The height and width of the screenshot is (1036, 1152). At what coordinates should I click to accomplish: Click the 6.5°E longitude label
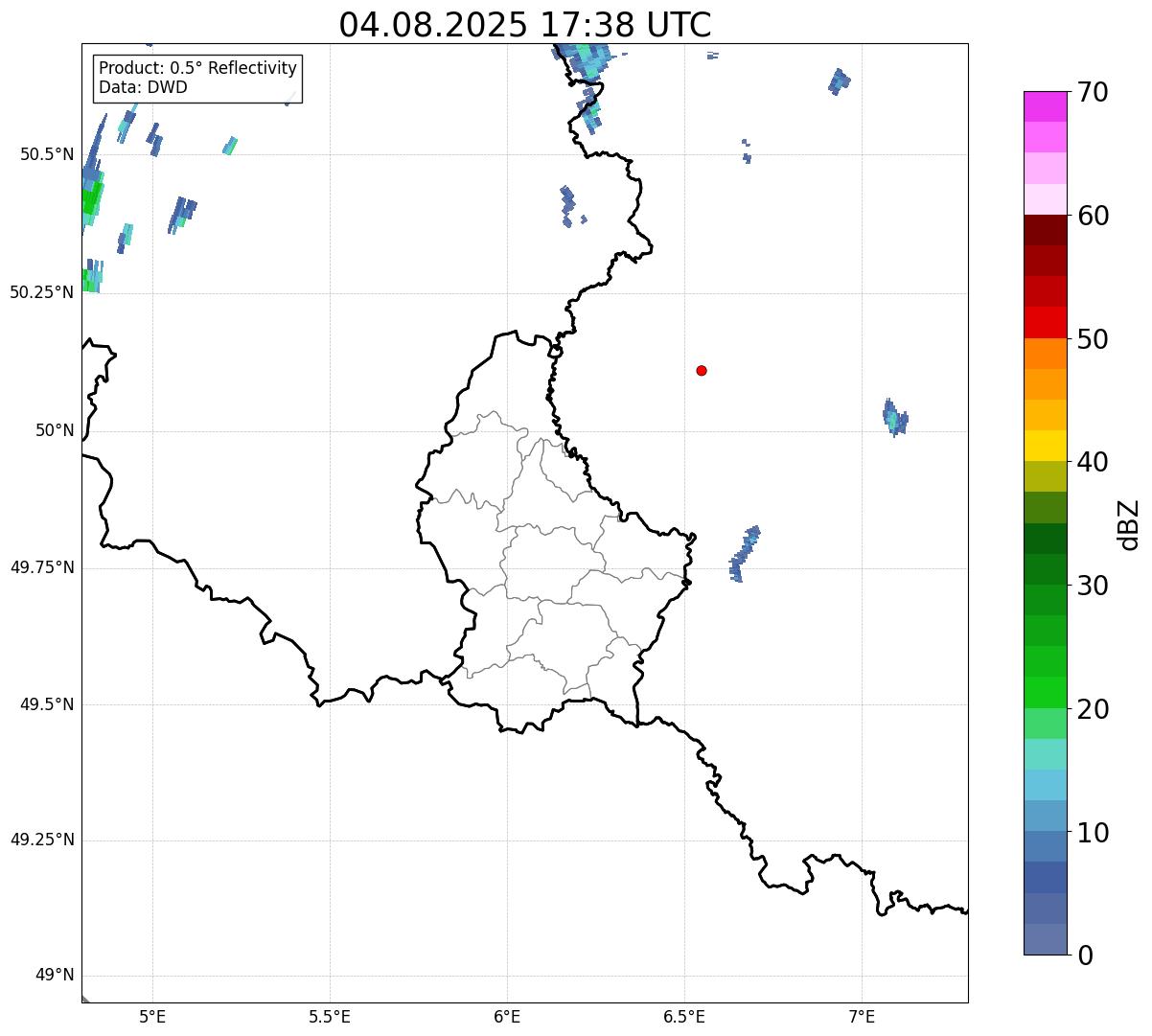[x=684, y=1016]
